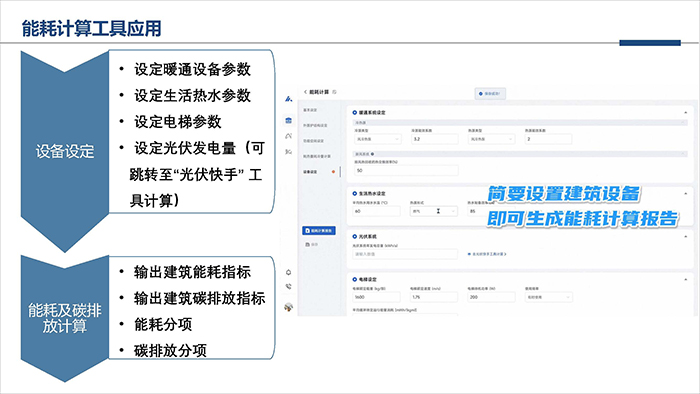Click the elevator speed field showing 1.75
Screen dimensions: 700x394
tap(434, 297)
